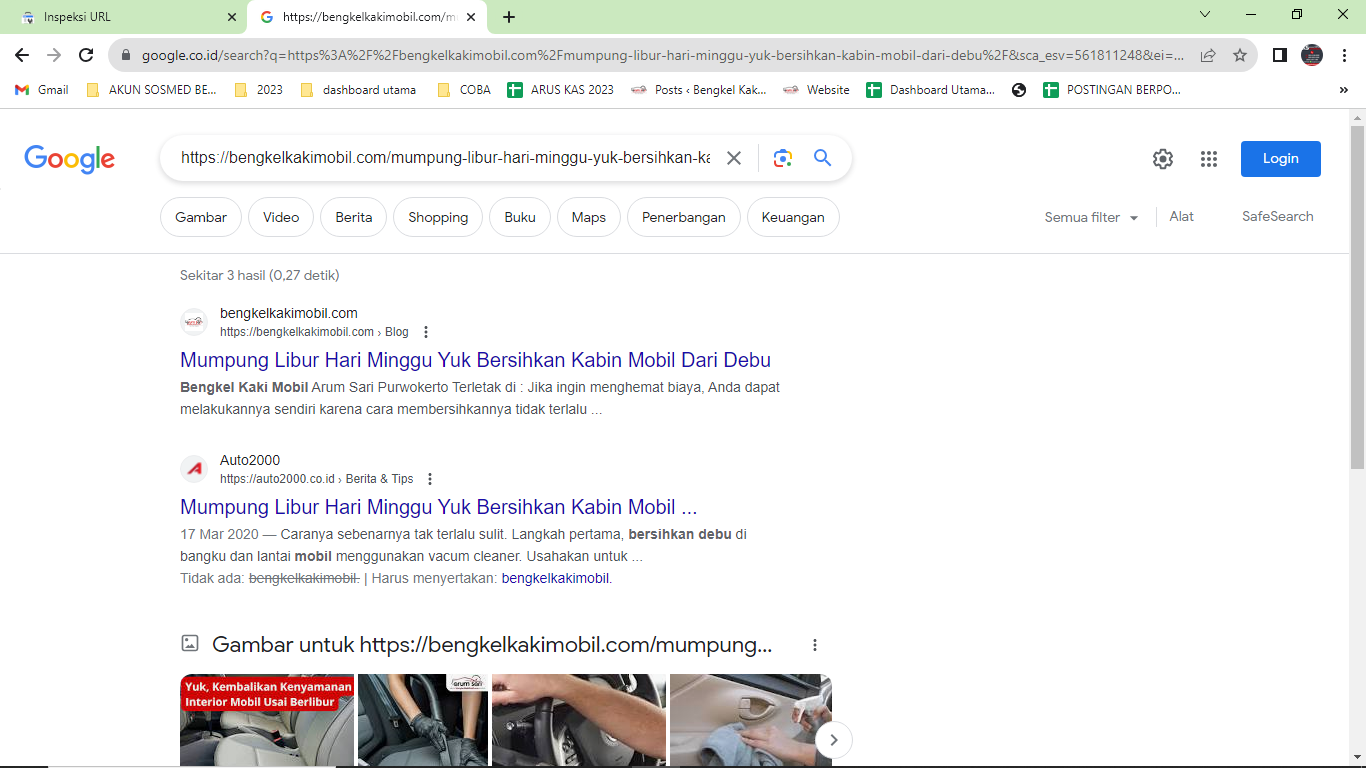Open the globe bookmark icon
The width and height of the screenshot is (1366, 768).
pyautogui.click(x=1019, y=90)
